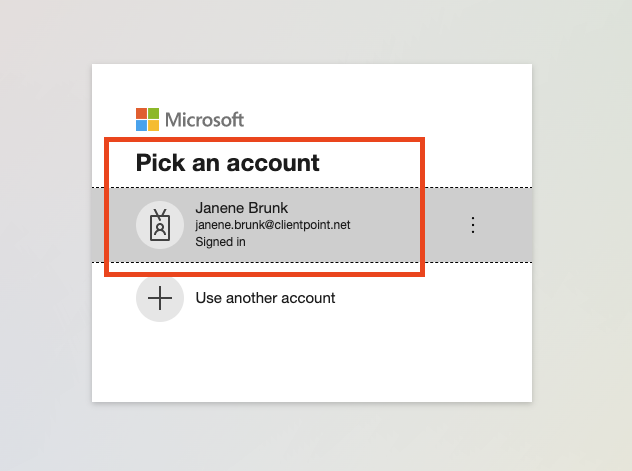Open the three-dot menu for Janene Brunk account
This screenshot has width=632, height=471.
coord(473,225)
